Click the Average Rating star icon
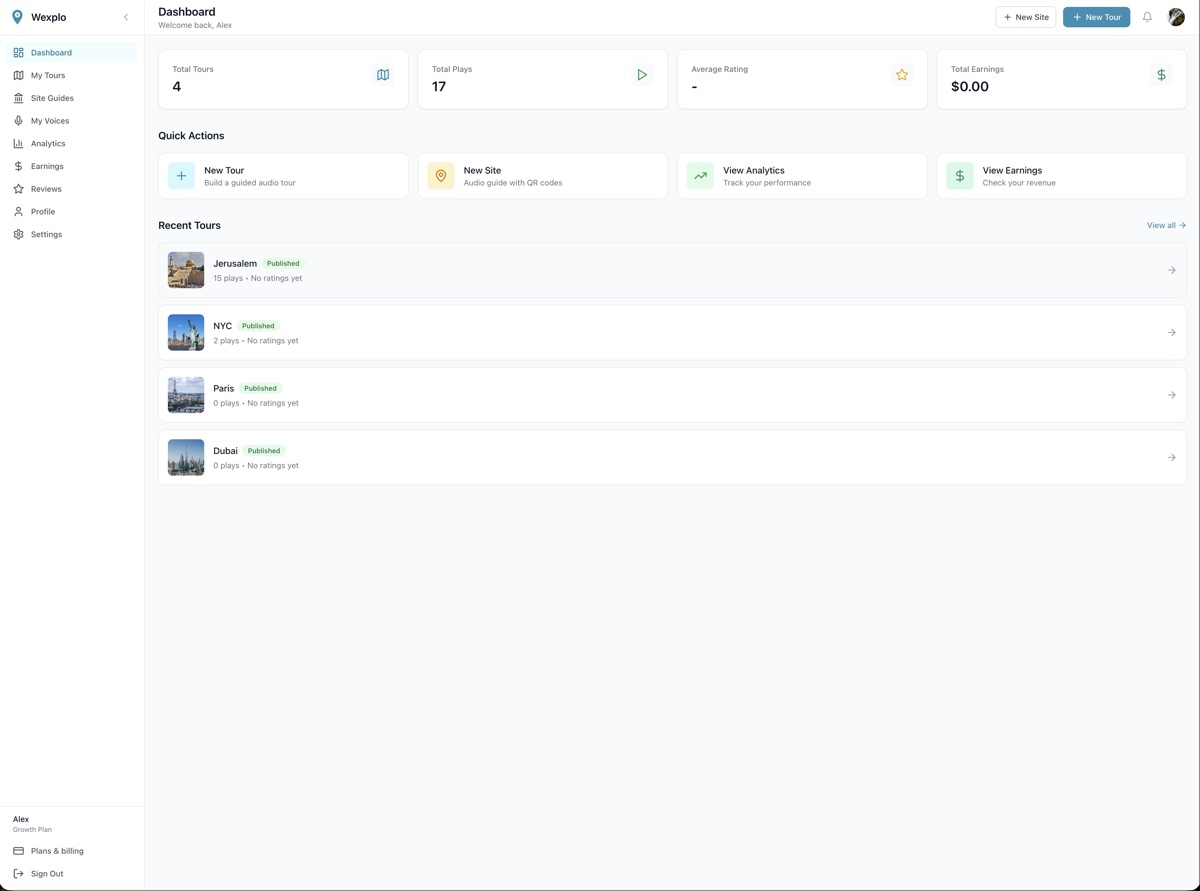The width and height of the screenshot is (1200, 891). (902, 75)
